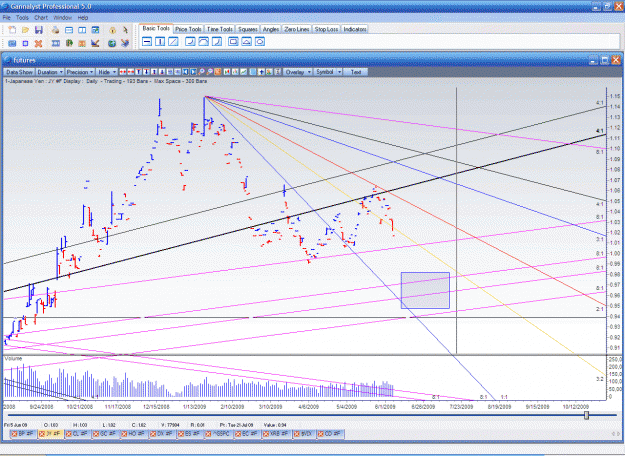Switch to the HO #F chart tab
Viewport: 625px width, 456px height.
(133, 434)
